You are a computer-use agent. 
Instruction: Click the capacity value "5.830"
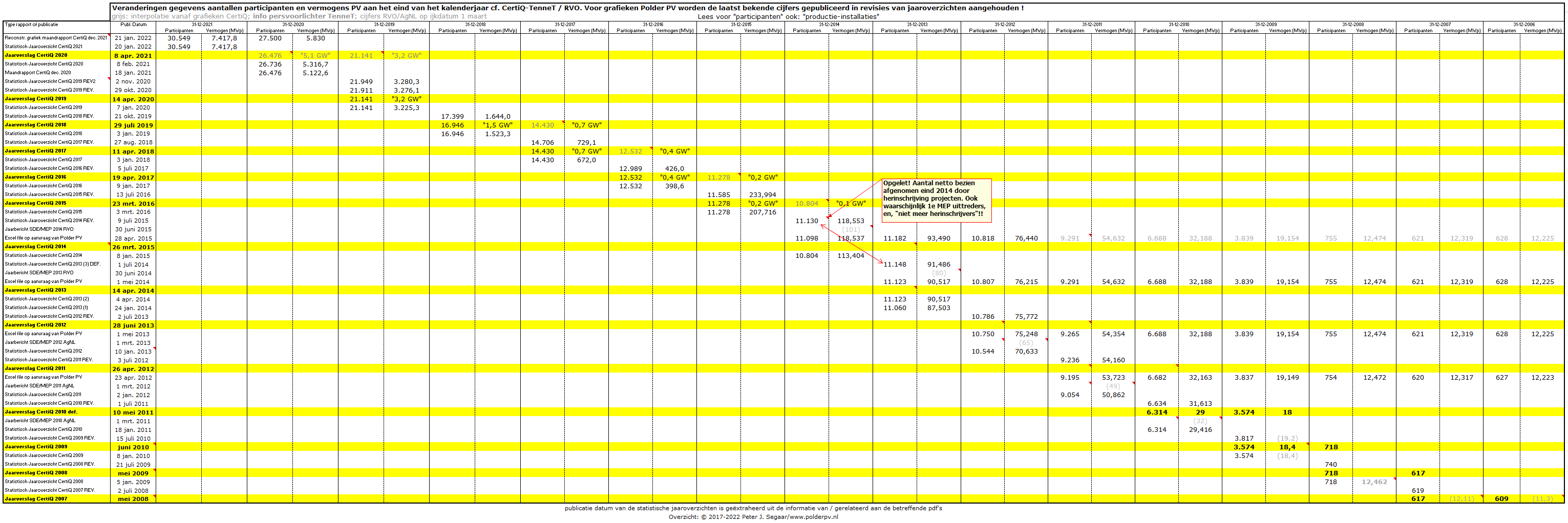pyautogui.click(x=315, y=38)
